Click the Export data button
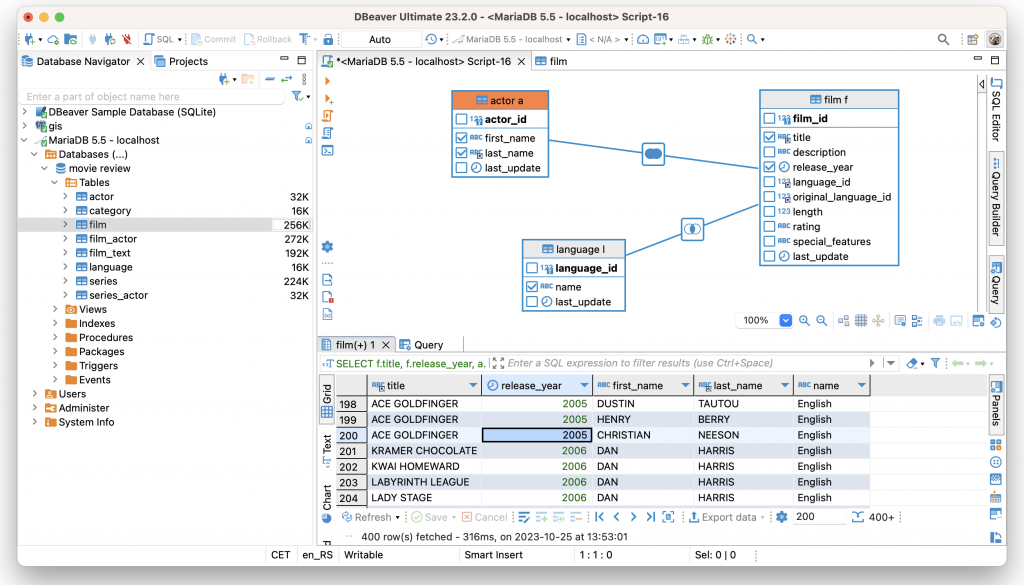 click(x=722, y=517)
